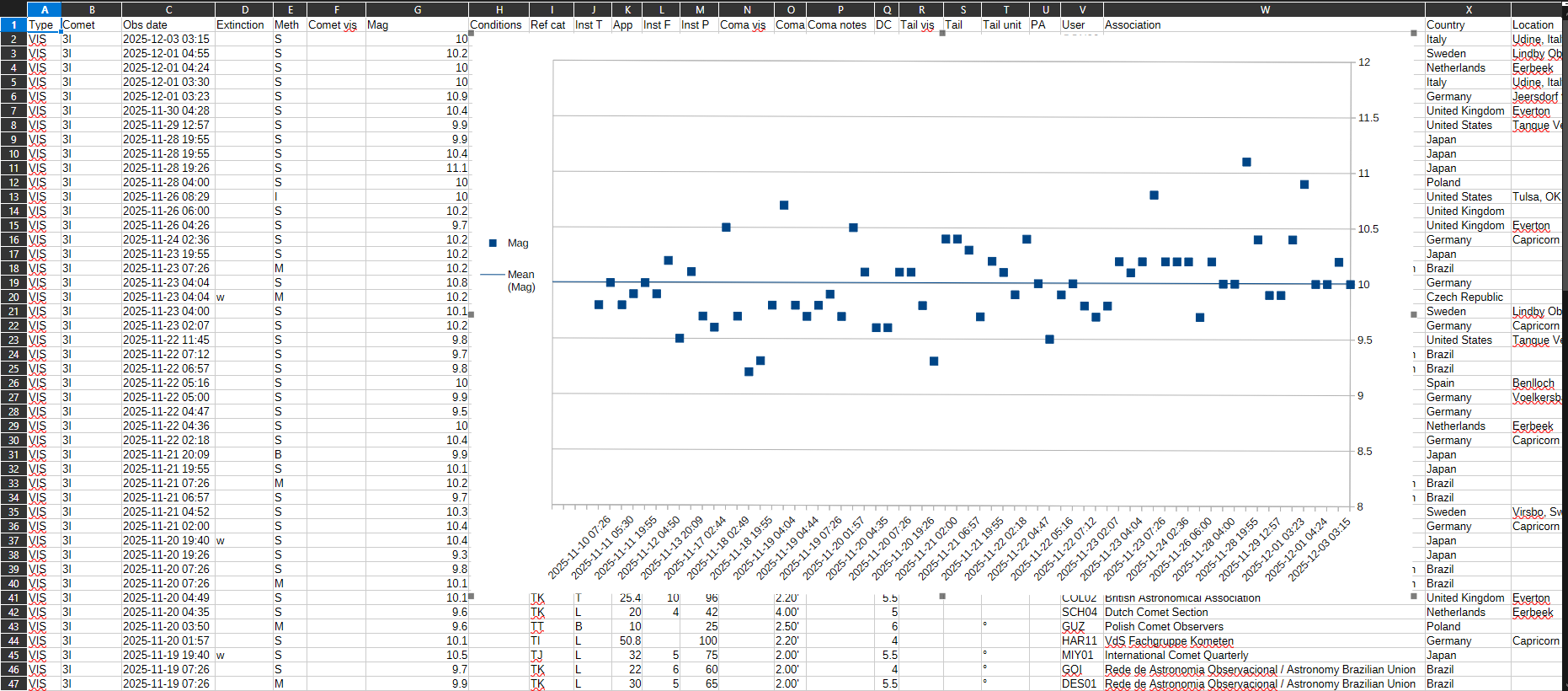The image size is (1568, 691).
Task: Click the "Country" header cell
Action: [1468, 24]
